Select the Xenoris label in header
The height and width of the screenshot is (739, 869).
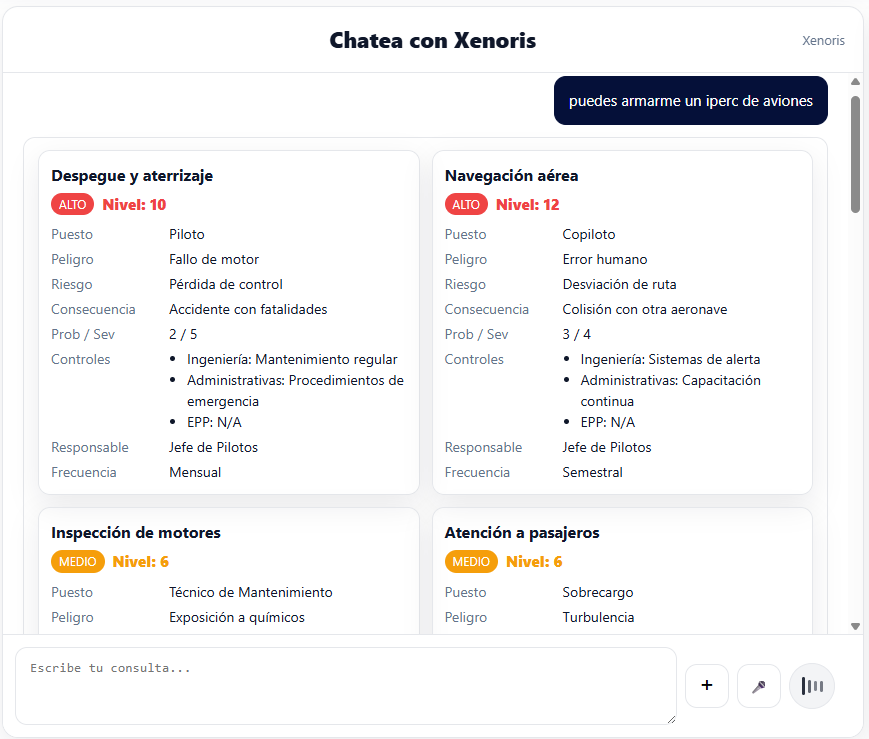tap(823, 40)
